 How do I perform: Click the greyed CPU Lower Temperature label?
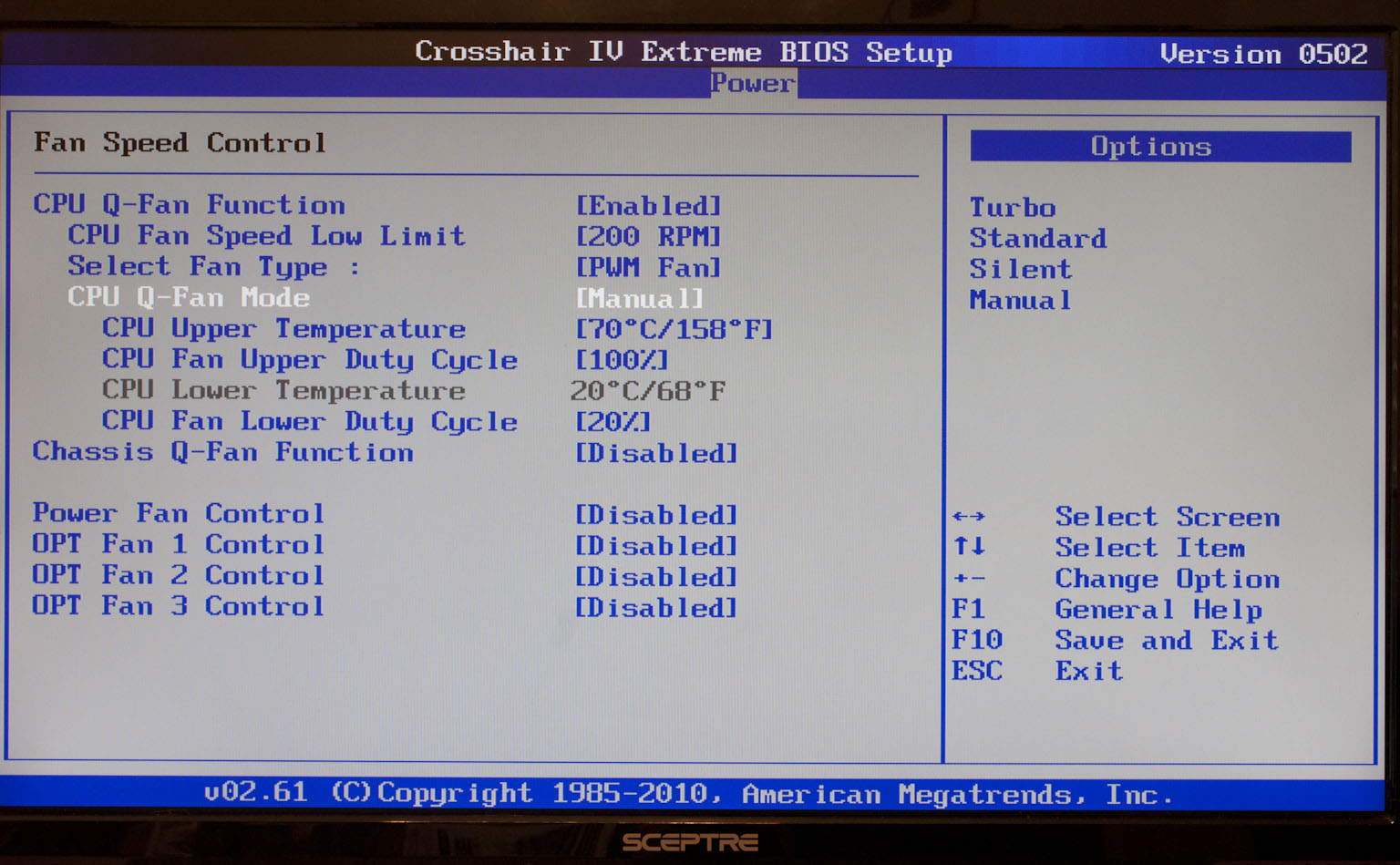coord(283,390)
